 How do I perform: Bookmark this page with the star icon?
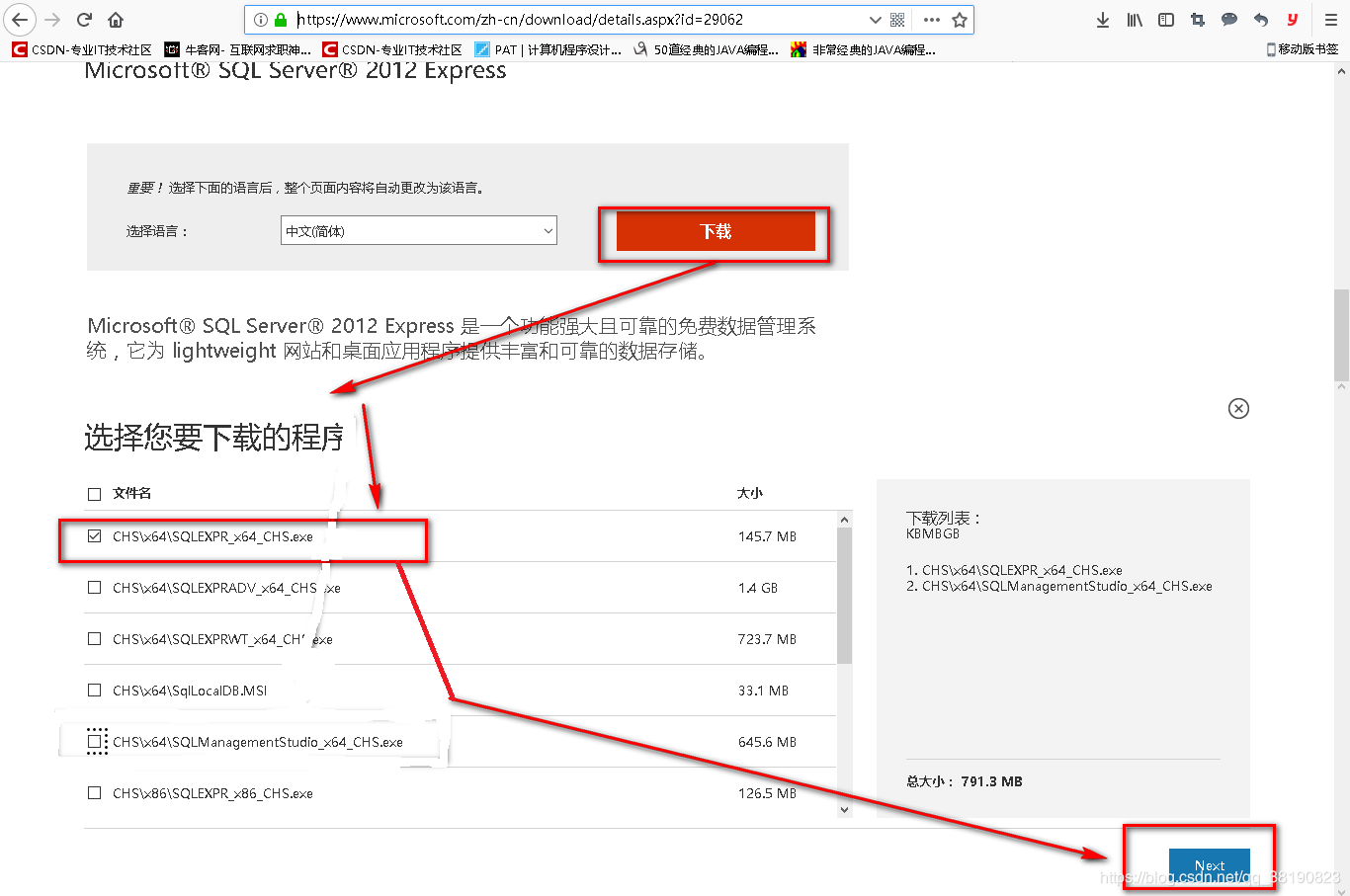(959, 20)
